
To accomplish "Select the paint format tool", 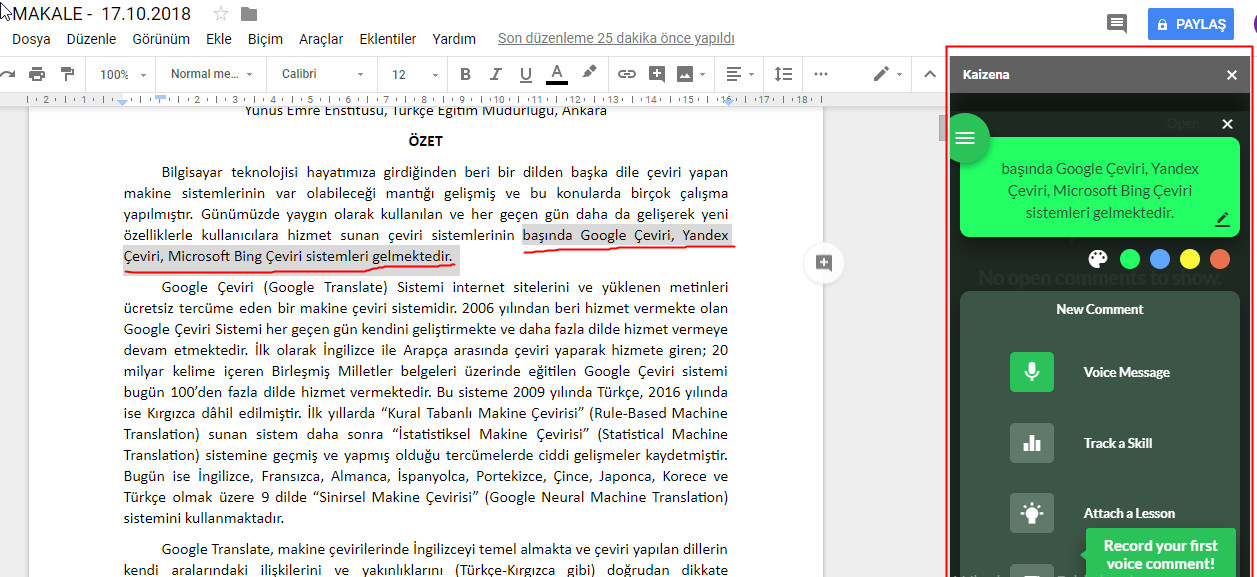I will coord(67,74).
